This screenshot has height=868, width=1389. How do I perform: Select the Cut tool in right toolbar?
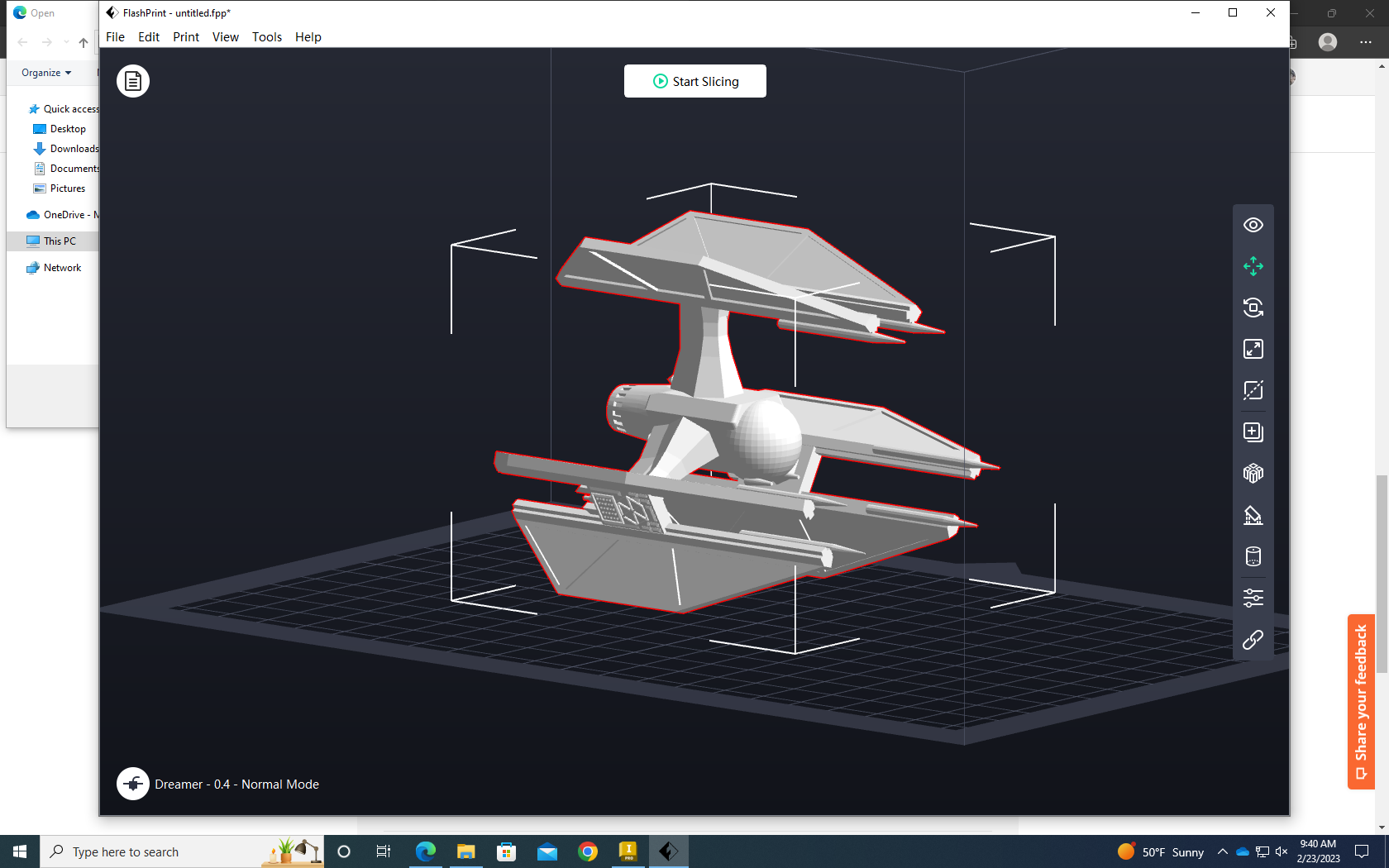pyautogui.click(x=1253, y=390)
